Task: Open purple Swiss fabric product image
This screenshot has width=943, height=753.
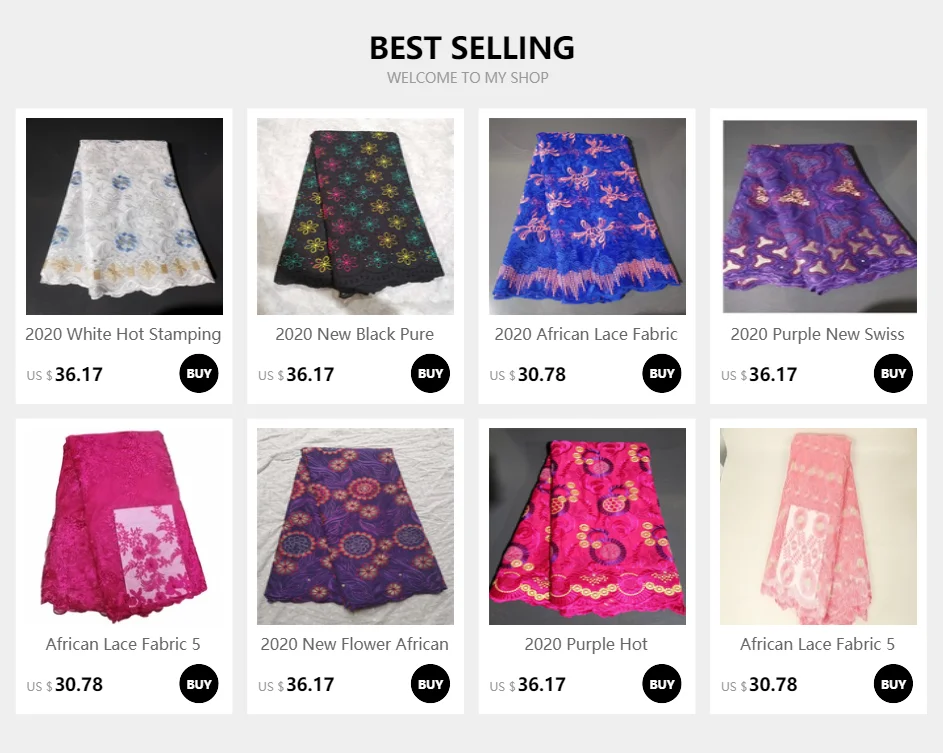Action: pos(820,217)
